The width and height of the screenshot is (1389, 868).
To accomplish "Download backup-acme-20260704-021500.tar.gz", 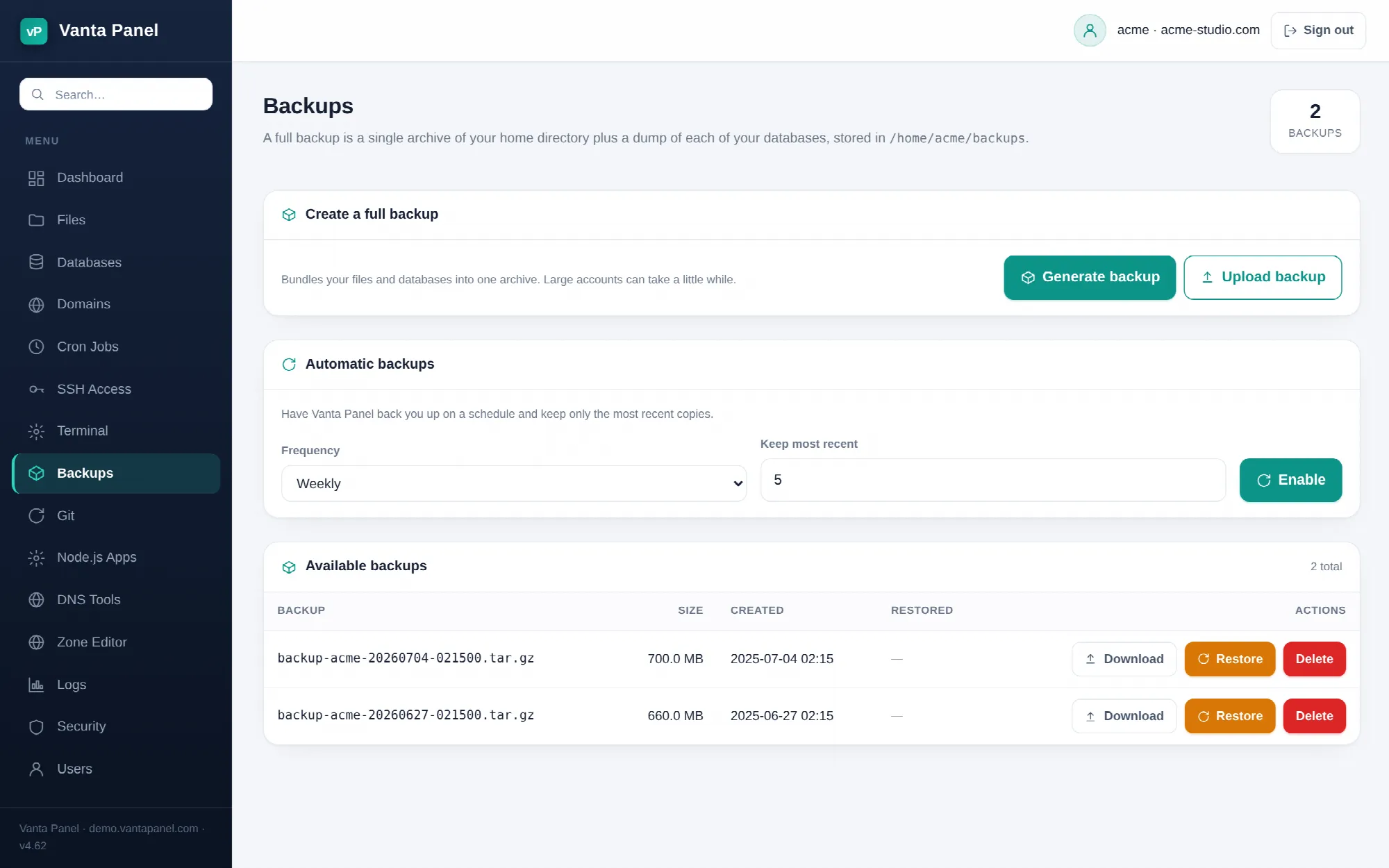I will tap(1124, 659).
